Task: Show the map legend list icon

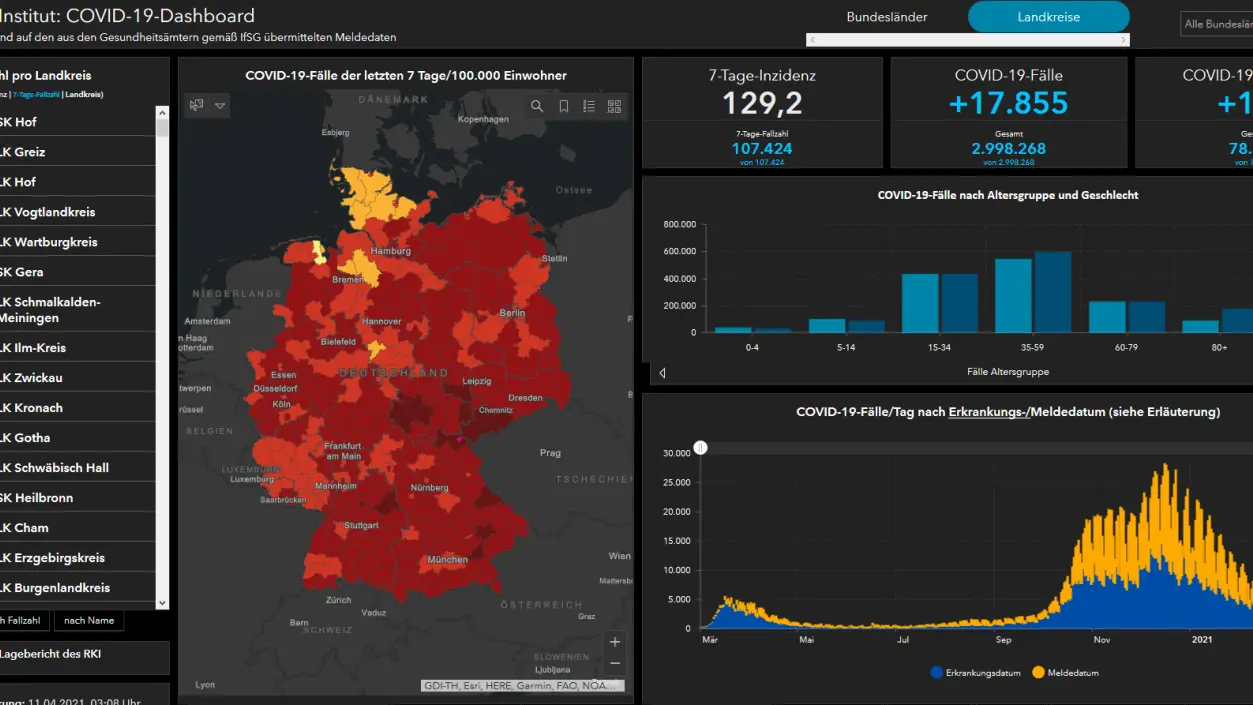Action: point(589,106)
